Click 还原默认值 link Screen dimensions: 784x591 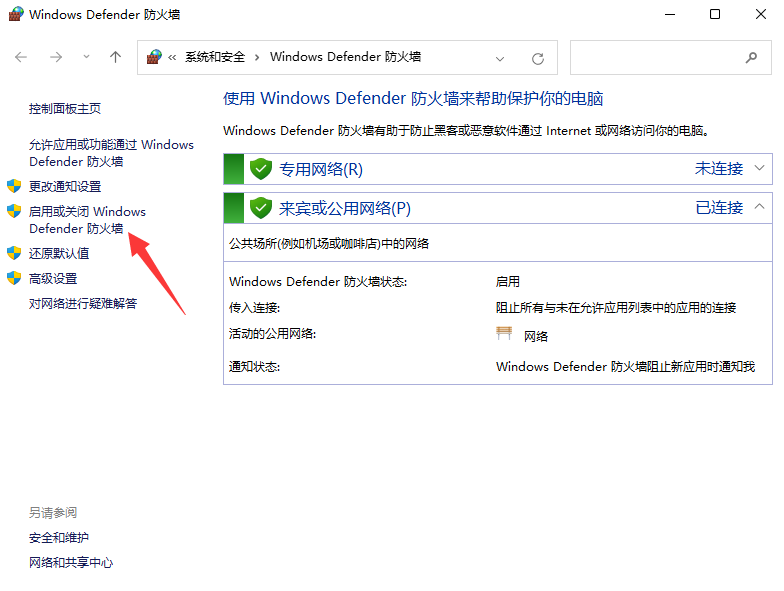click(59, 254)
